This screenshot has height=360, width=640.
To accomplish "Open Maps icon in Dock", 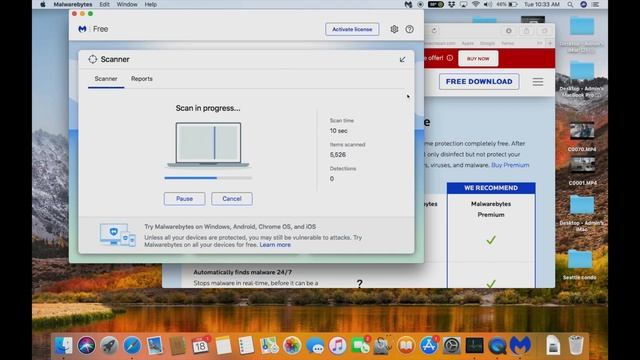I will point(269,346).
